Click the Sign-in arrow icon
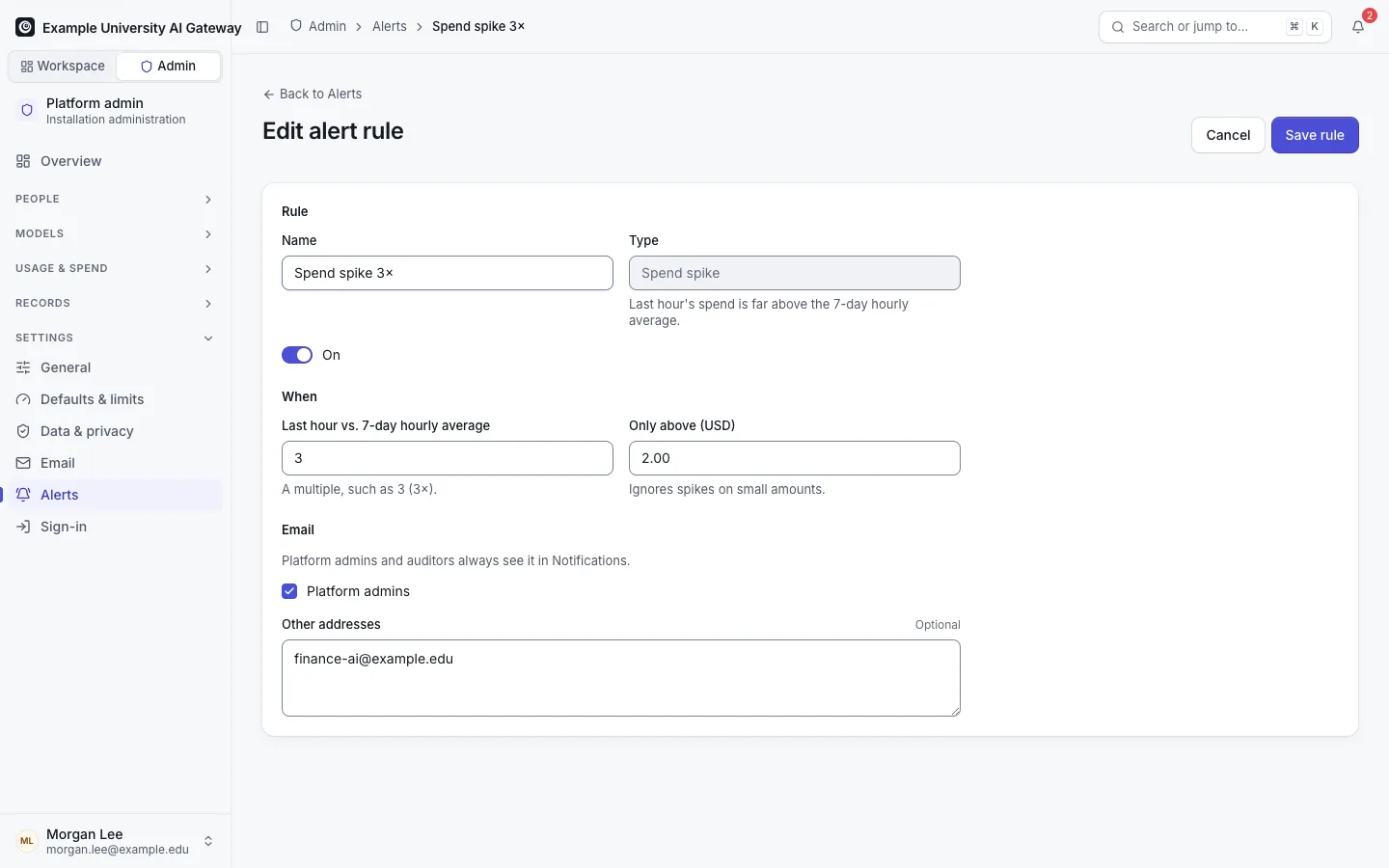 [x=23, y=527]
